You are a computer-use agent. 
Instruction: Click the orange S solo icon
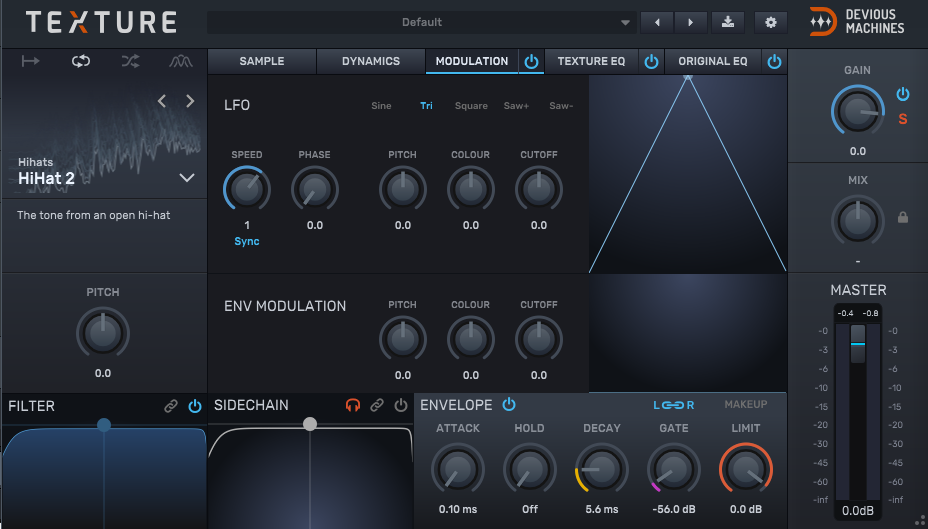pos(903,119)
